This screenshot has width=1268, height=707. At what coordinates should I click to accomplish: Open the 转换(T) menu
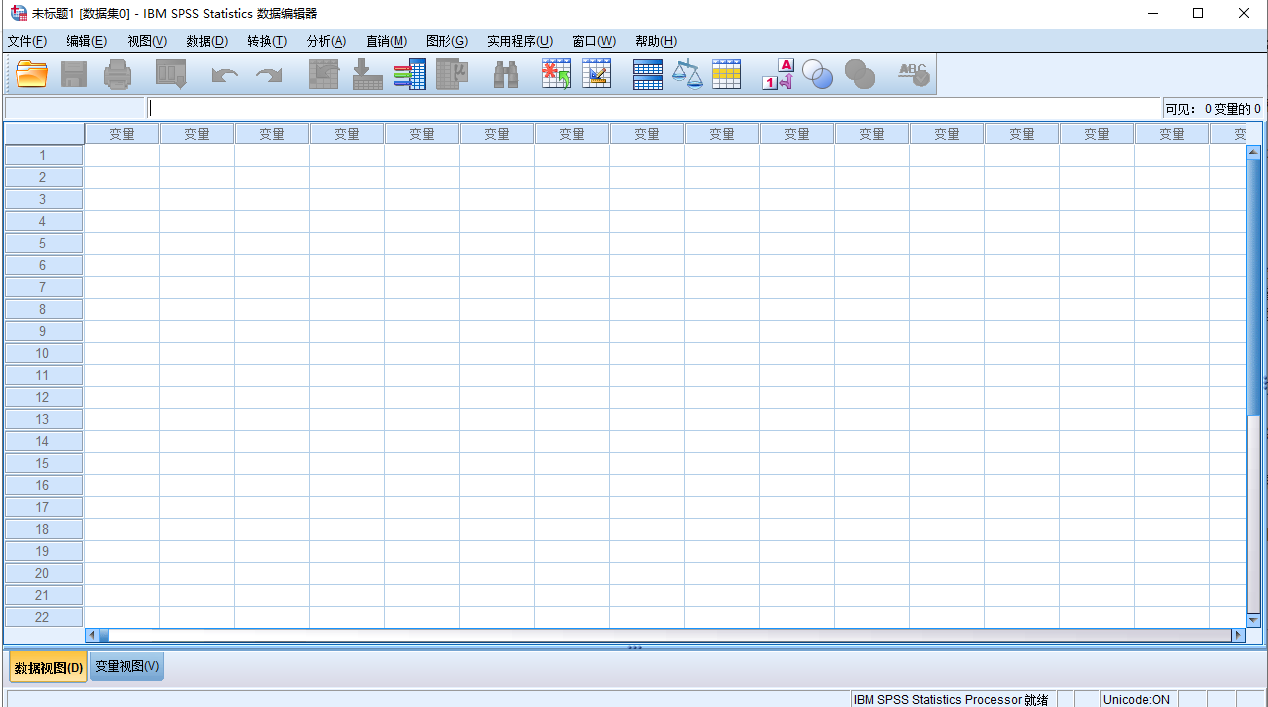267,41
